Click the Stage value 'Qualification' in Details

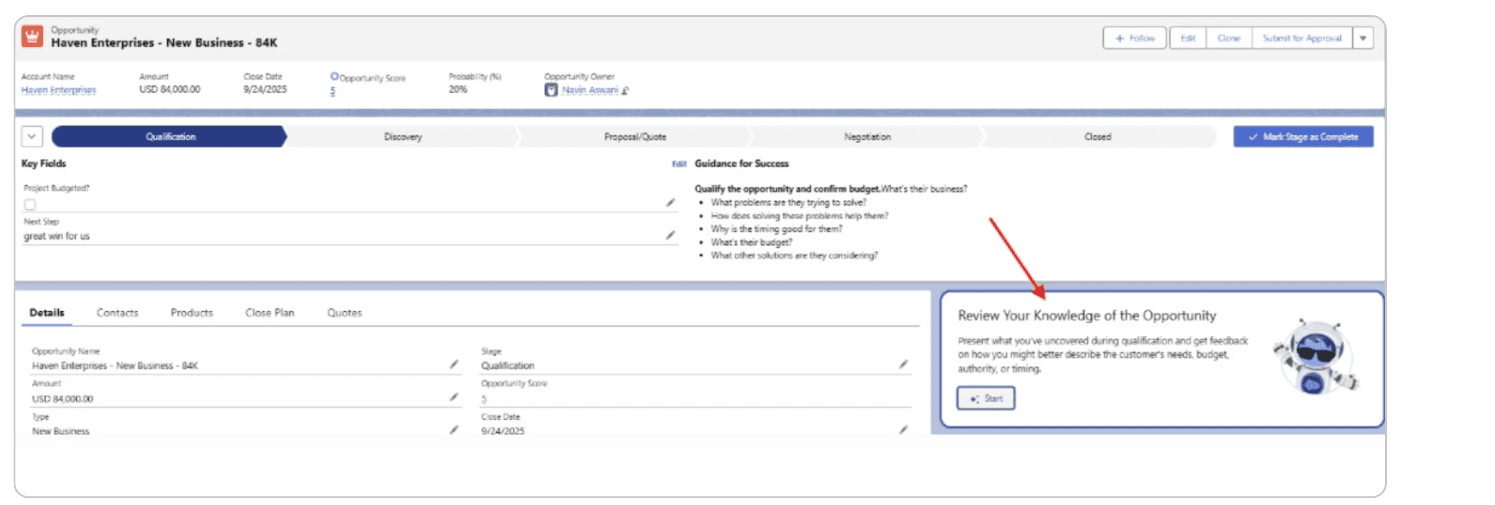508,366
